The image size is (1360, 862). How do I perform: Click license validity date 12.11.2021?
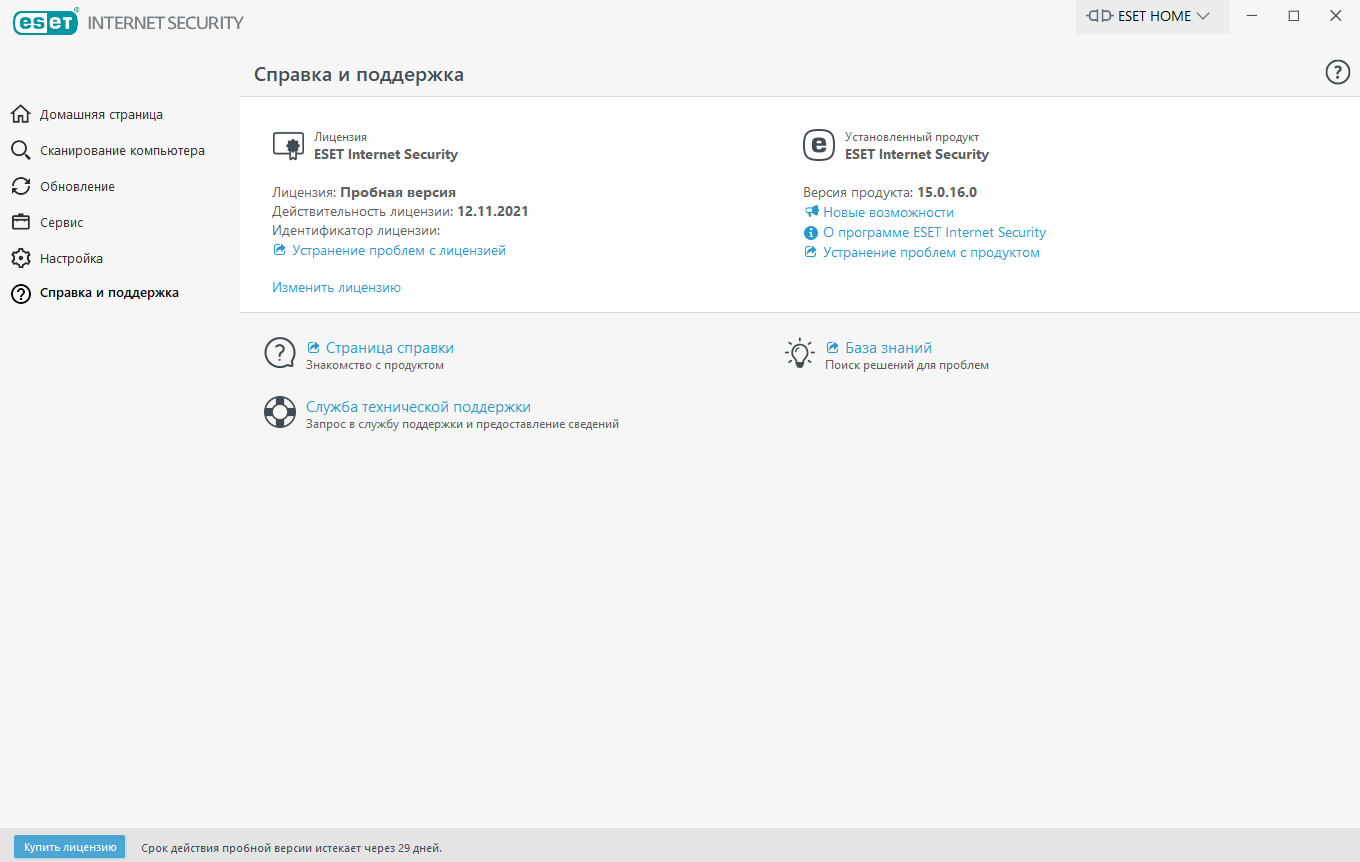coord(492,211)
